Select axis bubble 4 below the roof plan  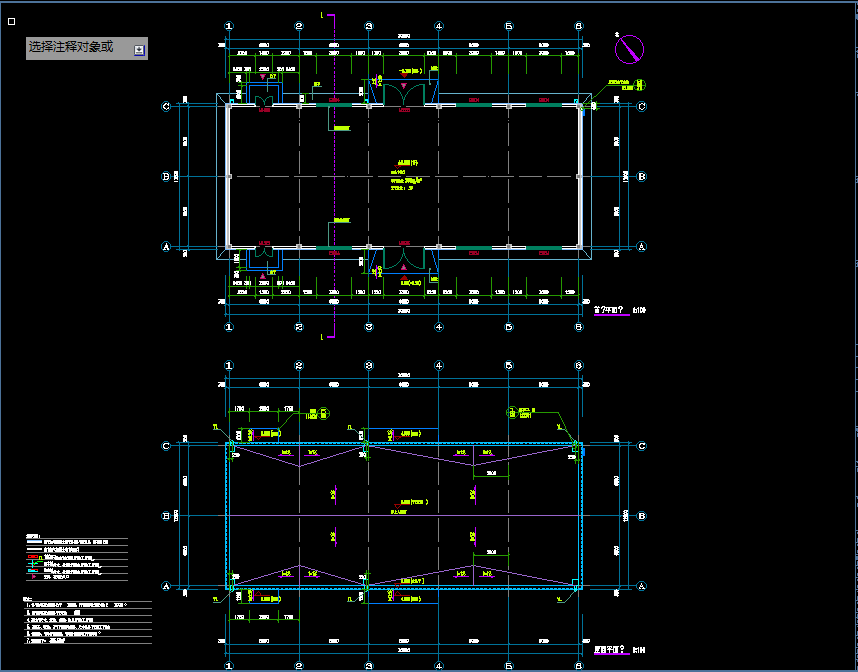coord(438,665)
